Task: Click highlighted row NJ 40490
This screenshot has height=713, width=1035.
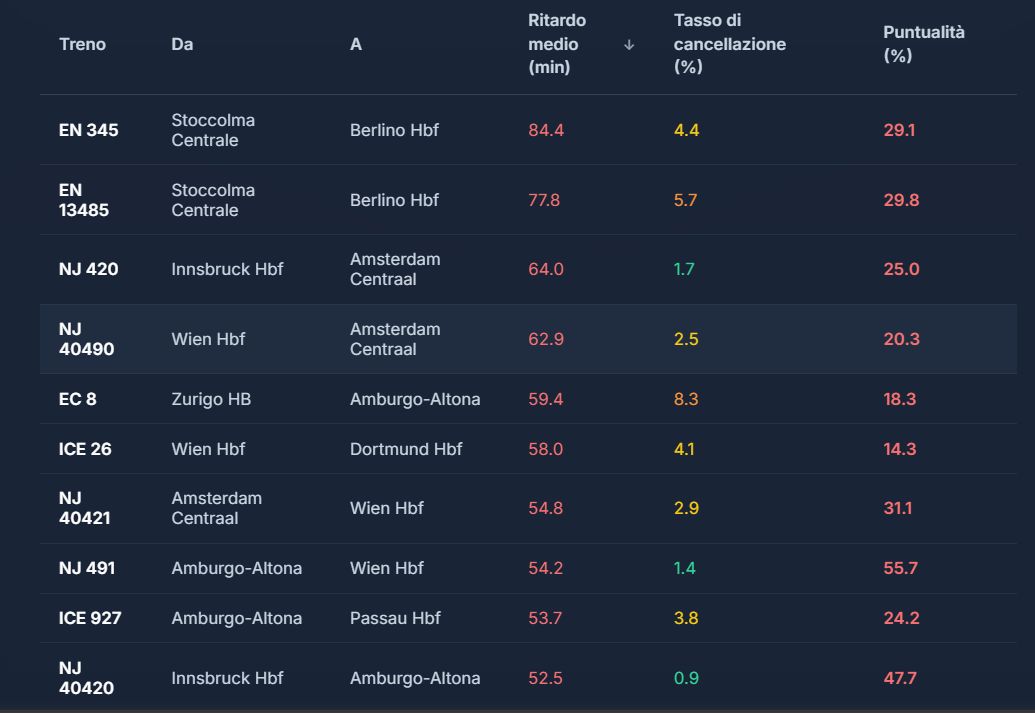Action: point(86,339)
